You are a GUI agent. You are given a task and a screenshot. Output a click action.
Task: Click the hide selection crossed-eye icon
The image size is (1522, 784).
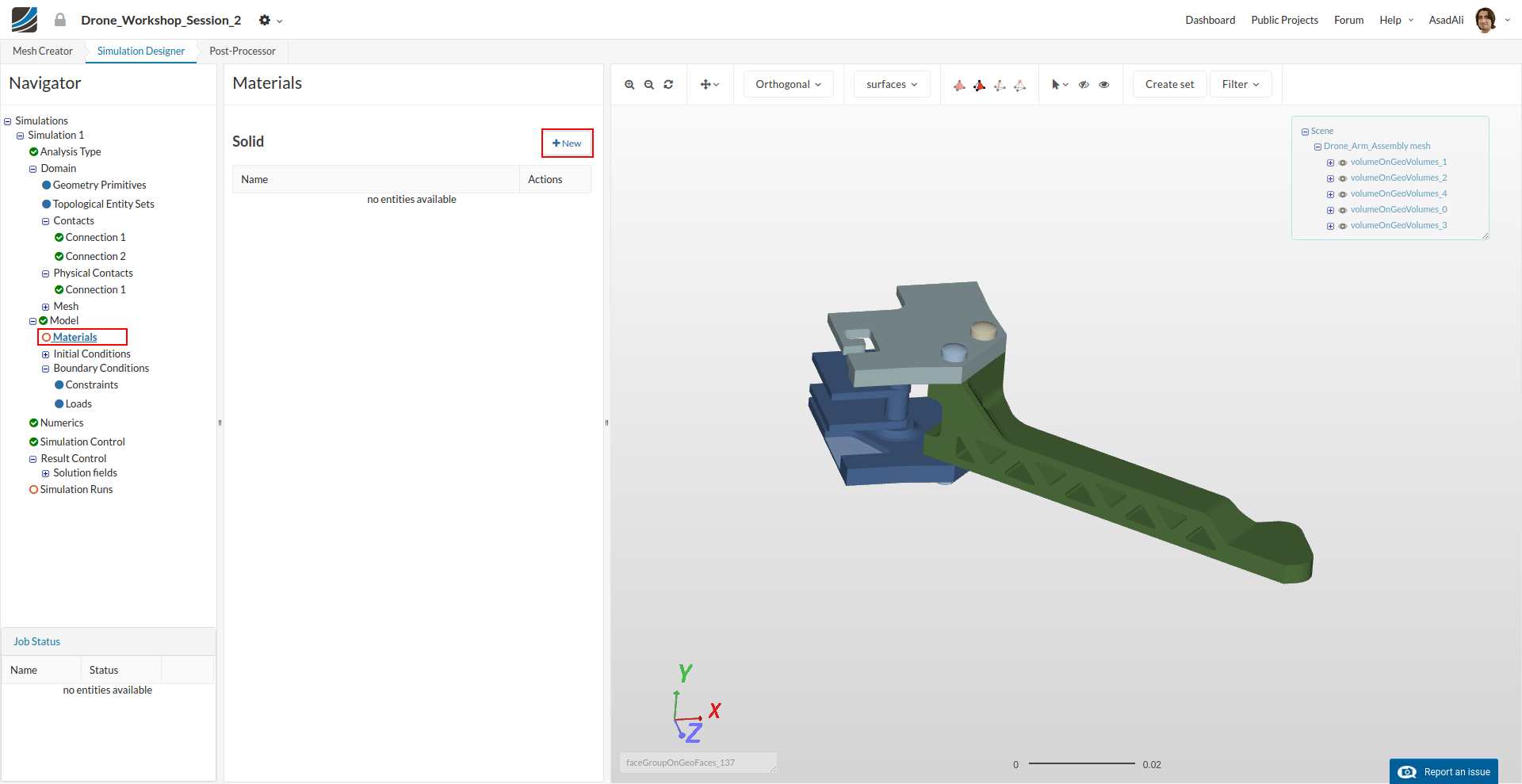click(1084, 85)
